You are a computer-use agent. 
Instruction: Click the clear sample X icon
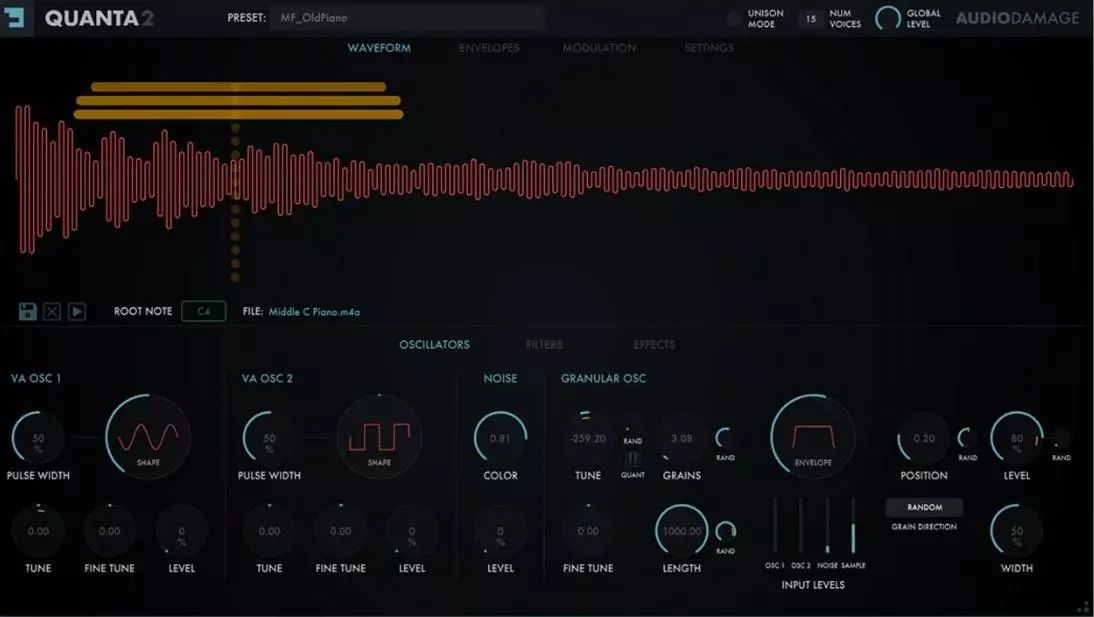click(52, 311)
